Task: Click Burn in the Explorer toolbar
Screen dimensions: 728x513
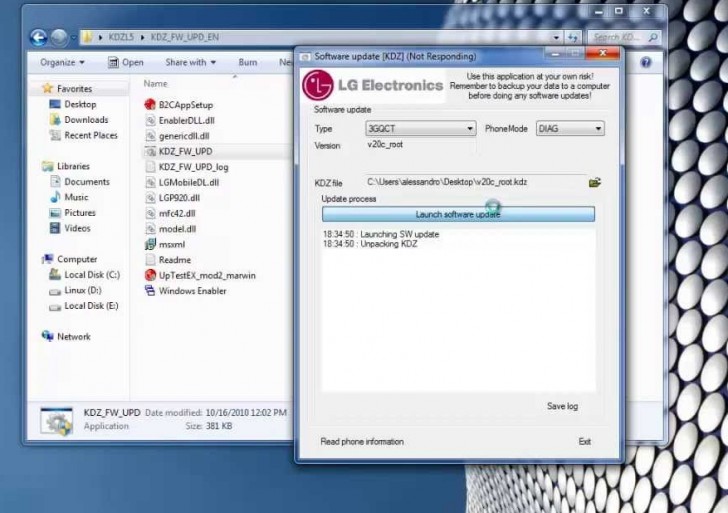Action: (x=247, y=62)
